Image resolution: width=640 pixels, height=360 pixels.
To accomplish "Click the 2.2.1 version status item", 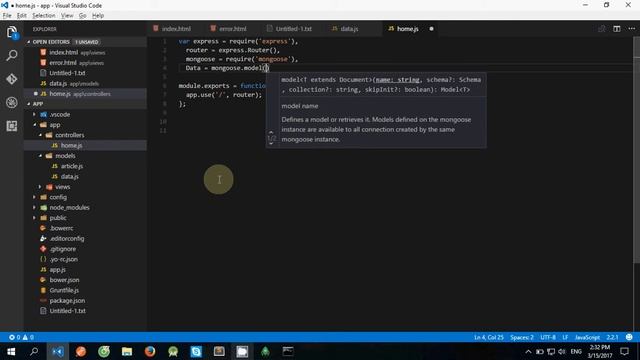I will (x=612, y=338).
